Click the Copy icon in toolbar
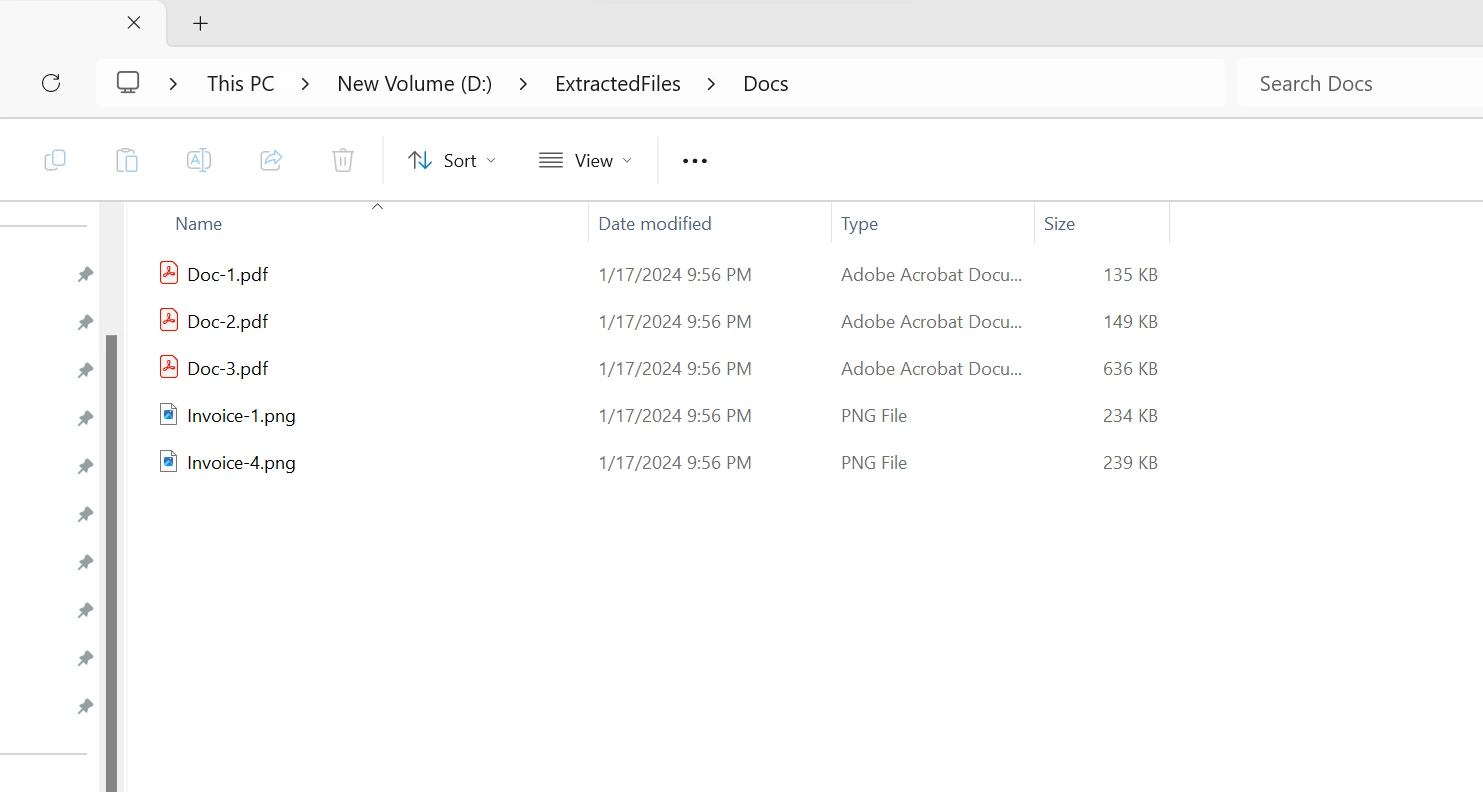Image resolution: width=1483 pixels, height=792 pixels. tap(55, 160)
